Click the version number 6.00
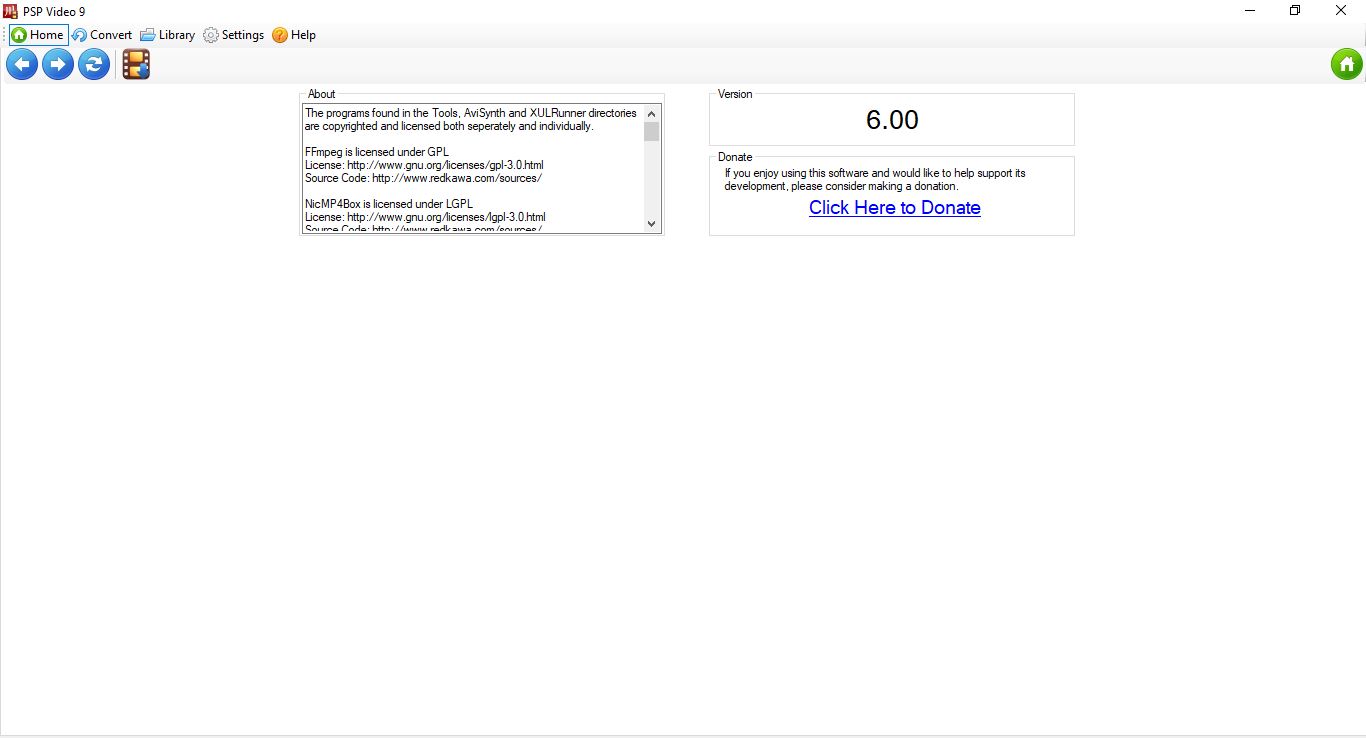This screenshot has width=1366, height=738. click(892, 120)
